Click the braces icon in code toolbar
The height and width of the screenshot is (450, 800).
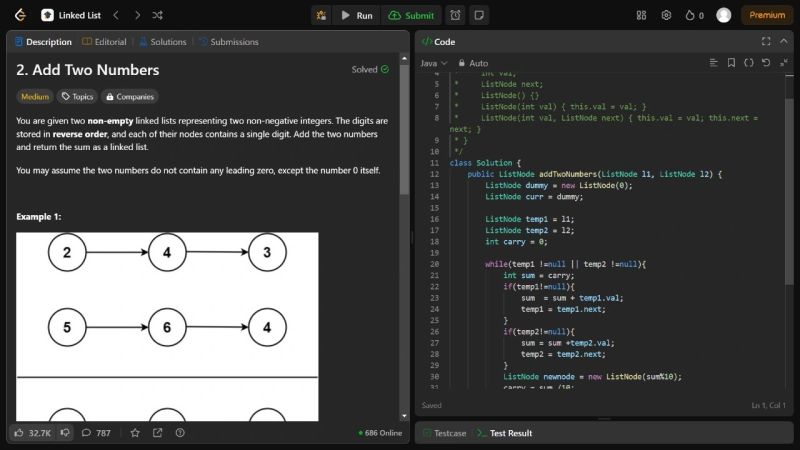coord(748,63)
